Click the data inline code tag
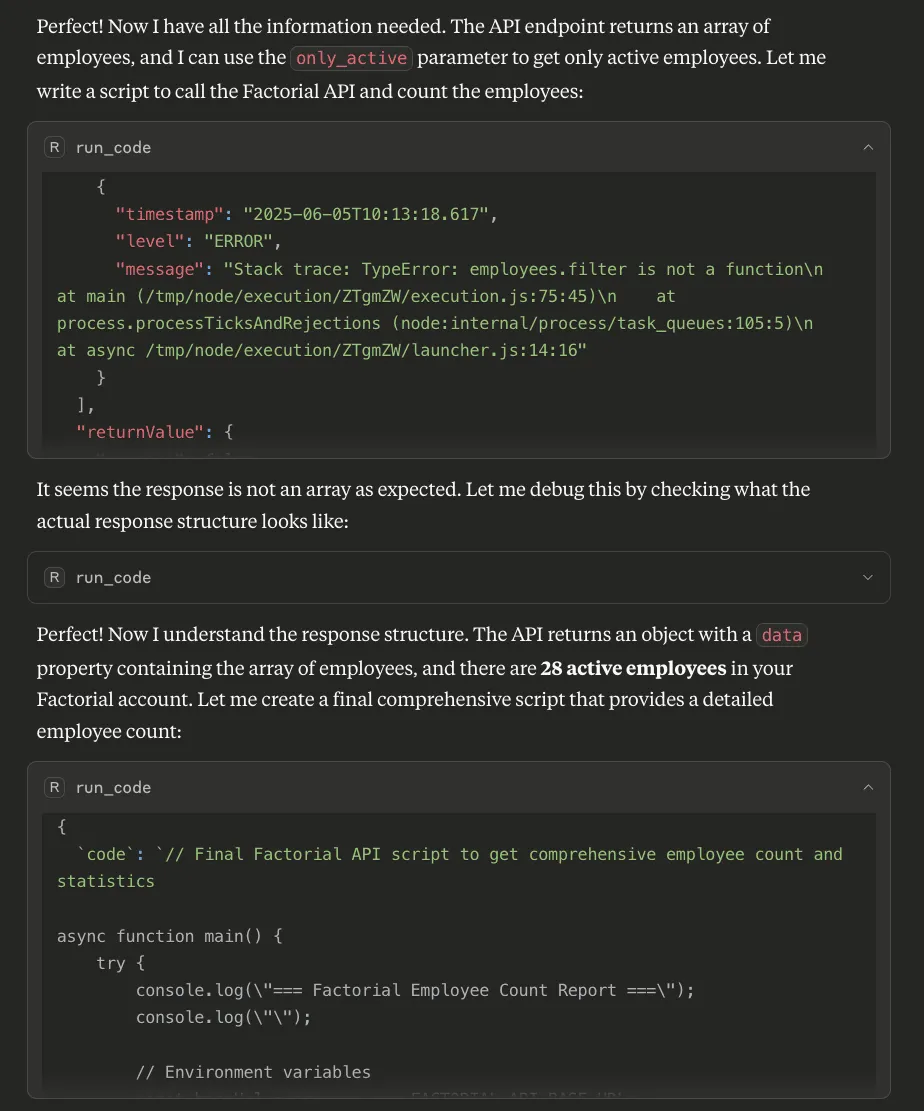924x1111 pixels. [781, 635]
